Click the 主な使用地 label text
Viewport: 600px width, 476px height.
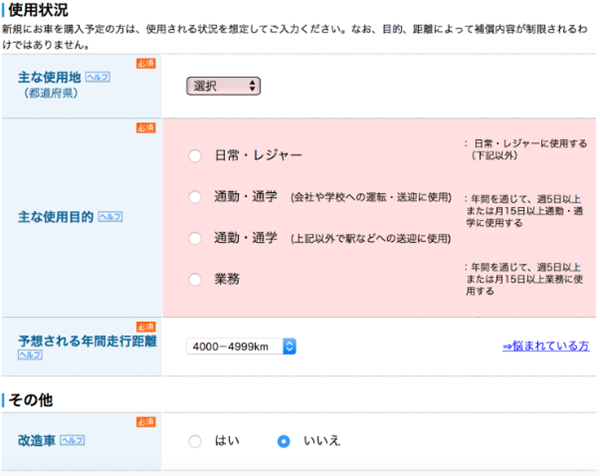click(x=49, y=77)
